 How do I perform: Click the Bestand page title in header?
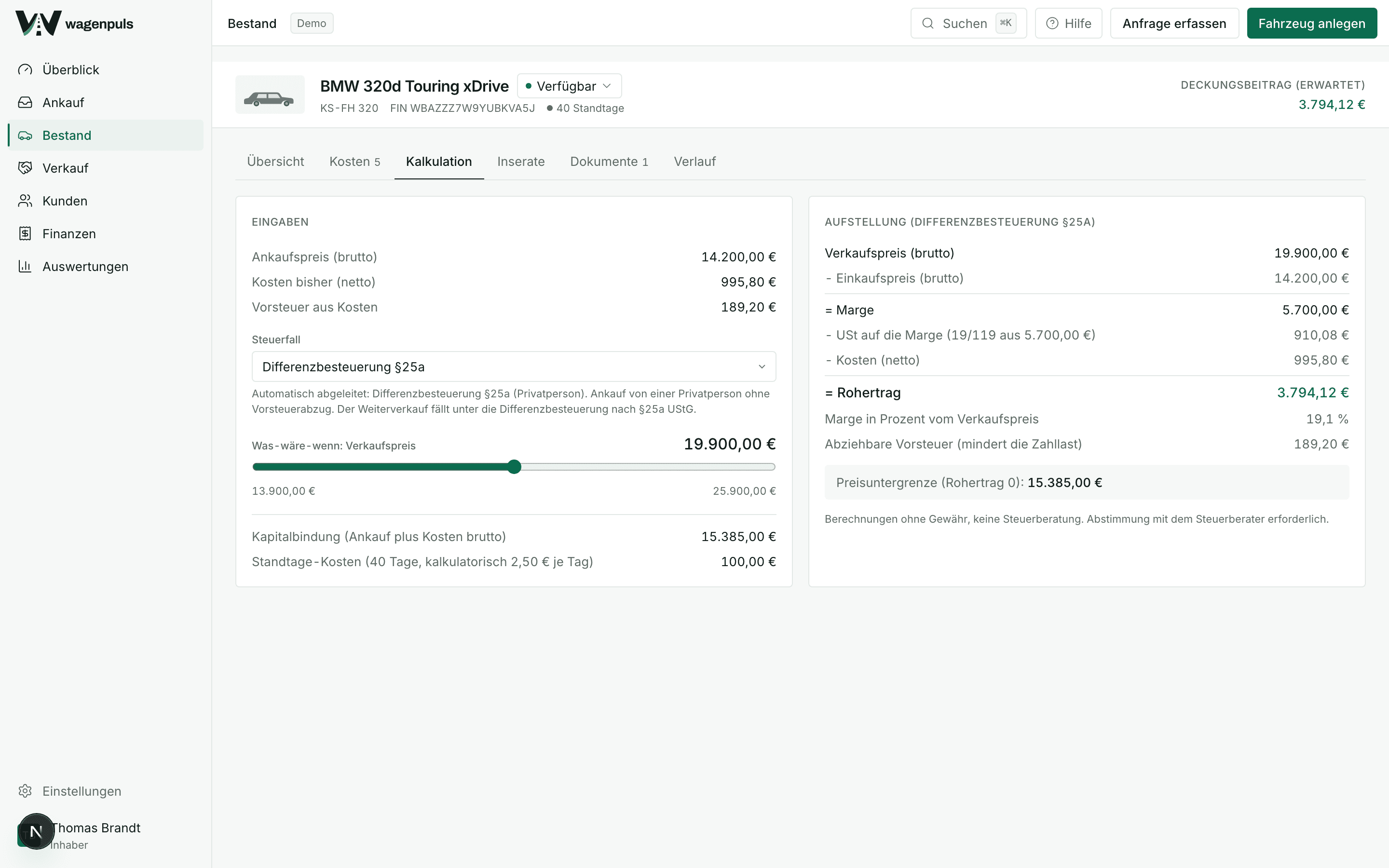(x=252, y=24)
